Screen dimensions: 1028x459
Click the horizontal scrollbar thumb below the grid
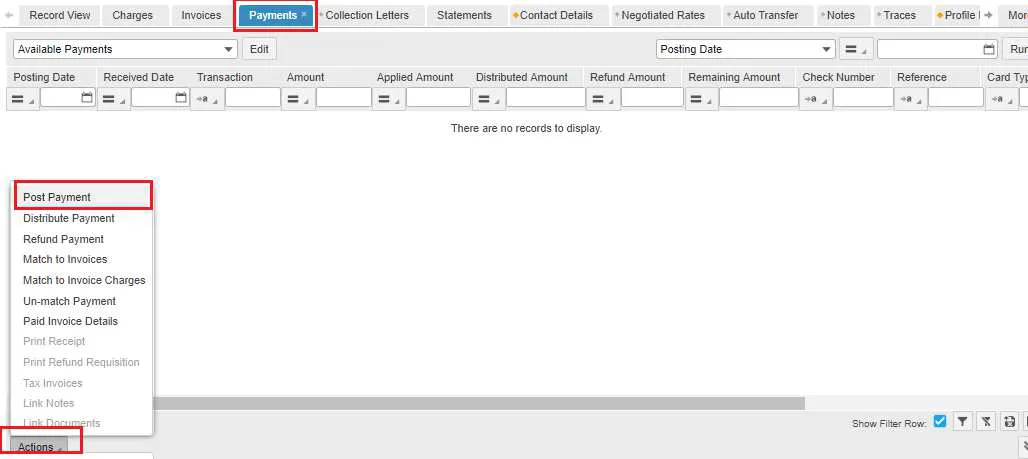tap(479, 403)
